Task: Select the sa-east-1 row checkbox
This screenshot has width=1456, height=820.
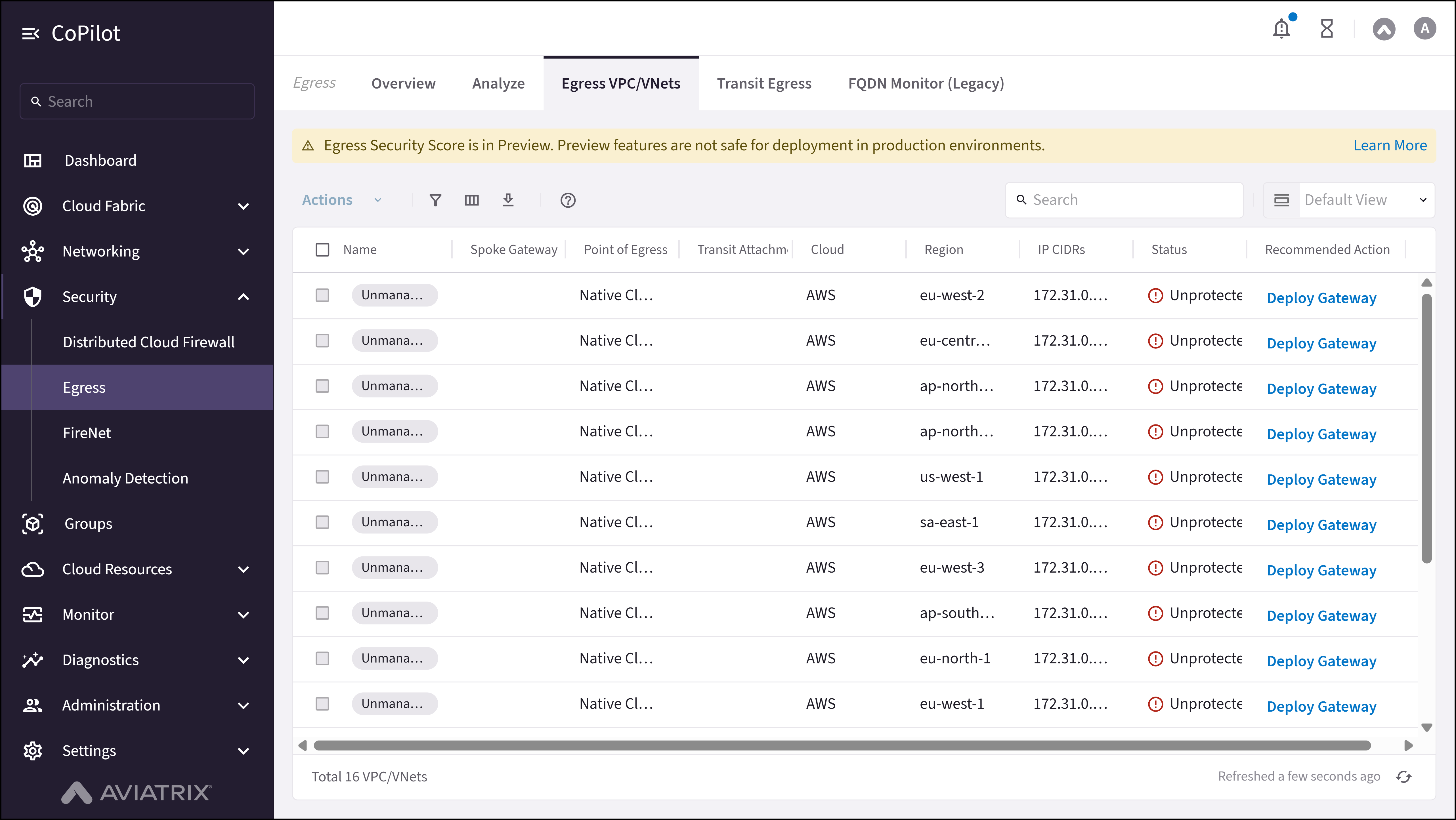Action: pos(322,522)
